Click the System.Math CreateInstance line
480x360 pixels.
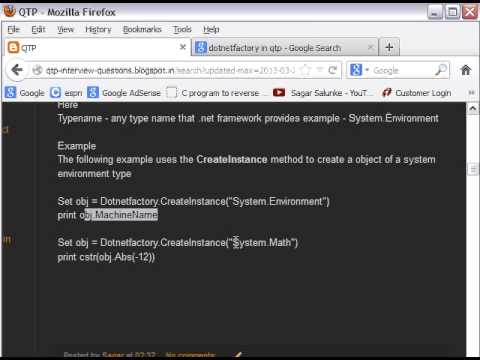[178, 243]
